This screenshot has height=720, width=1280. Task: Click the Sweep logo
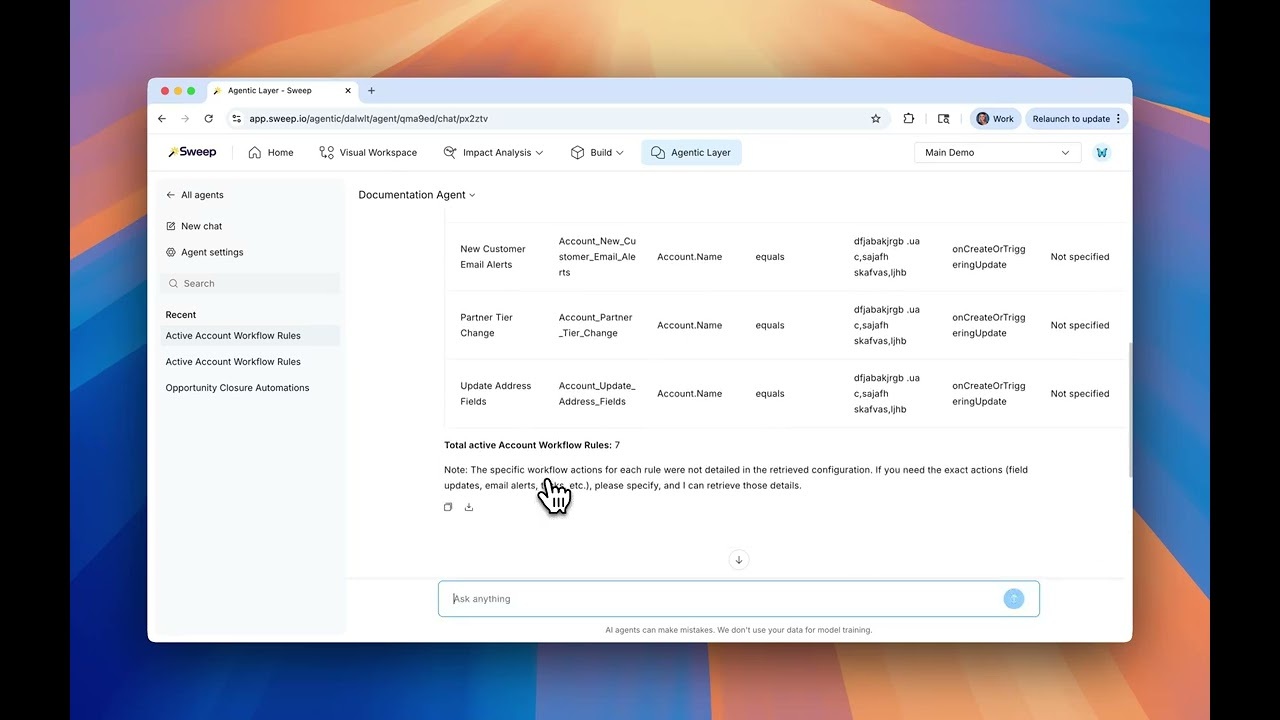pos(191,151)
